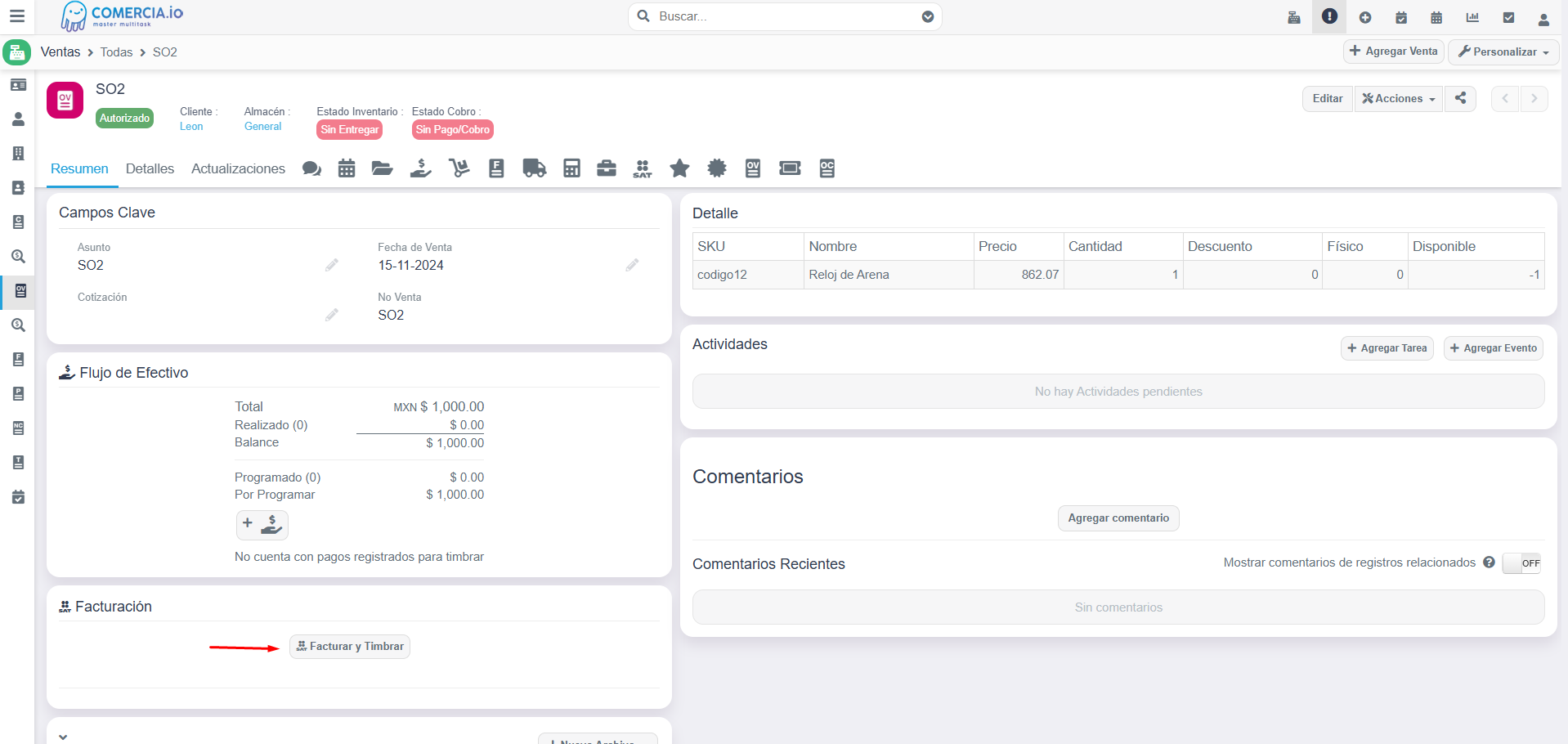The image size is (1568, 744).
Task: Open the Acciones dropdown menu
Action: (x=1398, y=98)
